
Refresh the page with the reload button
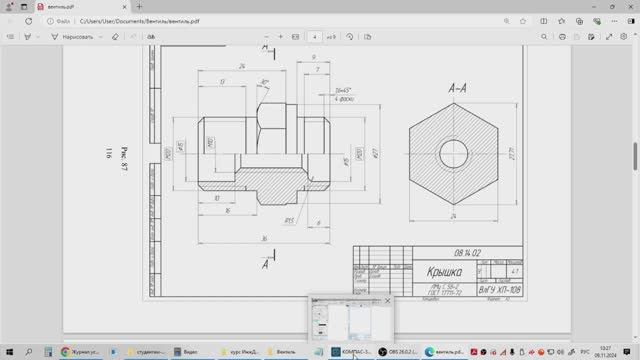pyautogui.click(x=28, y=21)
